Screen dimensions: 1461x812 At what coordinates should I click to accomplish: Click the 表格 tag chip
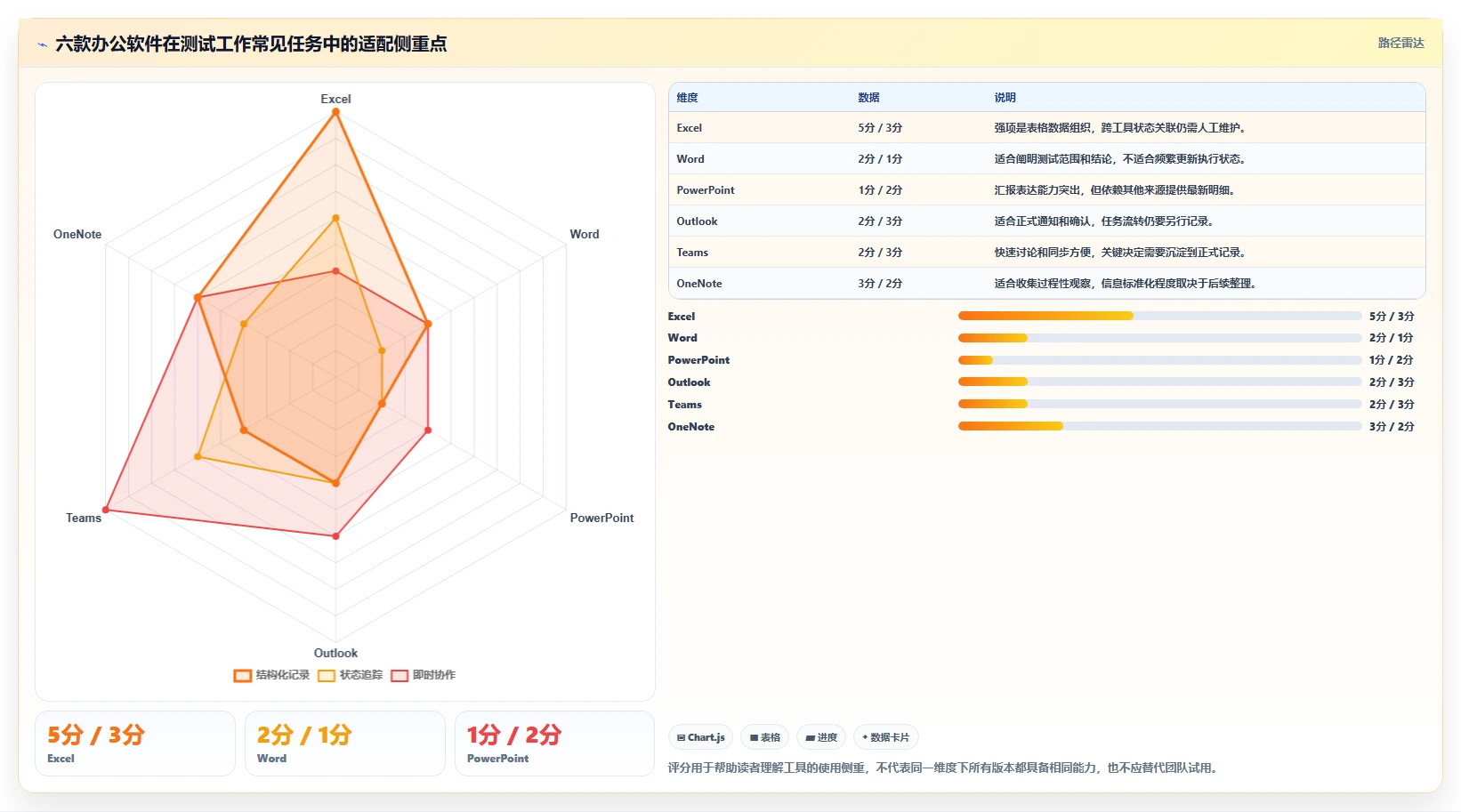(x=765, y=737)
